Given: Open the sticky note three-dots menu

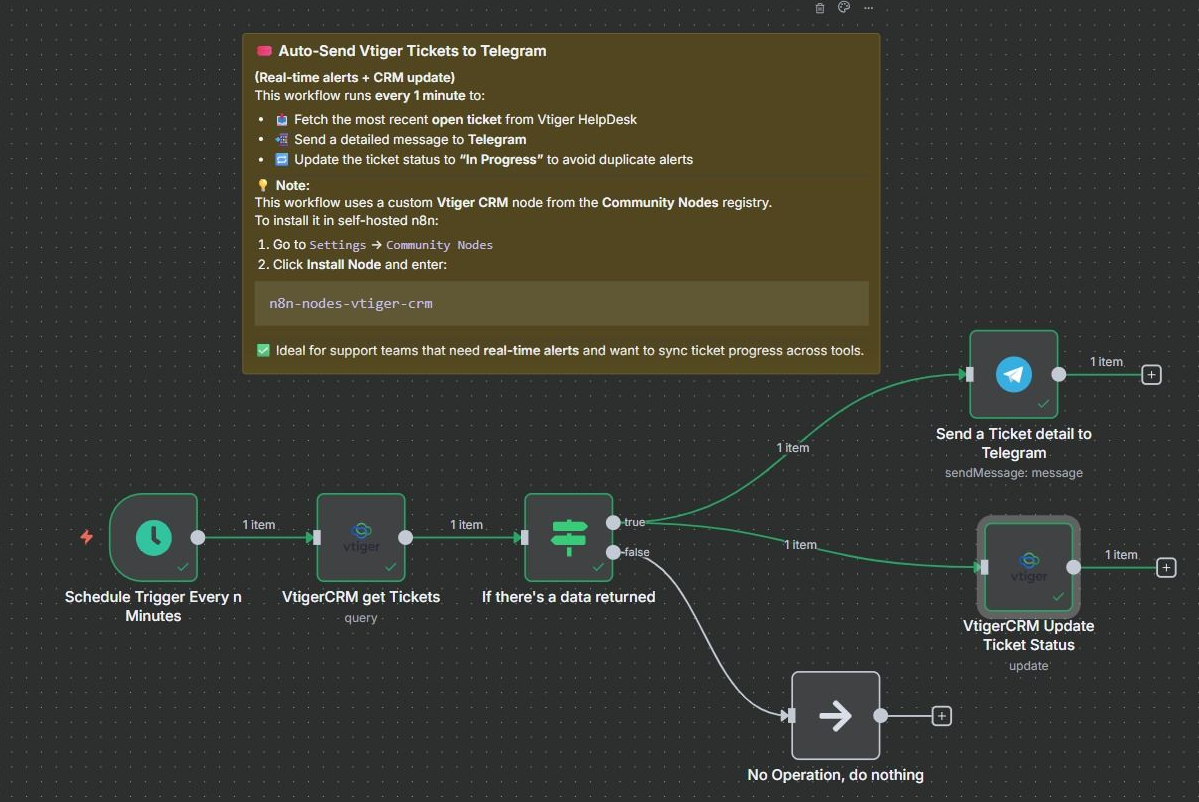Looking at the screenshot, I should pyautogui.click(x=868, y=8).
